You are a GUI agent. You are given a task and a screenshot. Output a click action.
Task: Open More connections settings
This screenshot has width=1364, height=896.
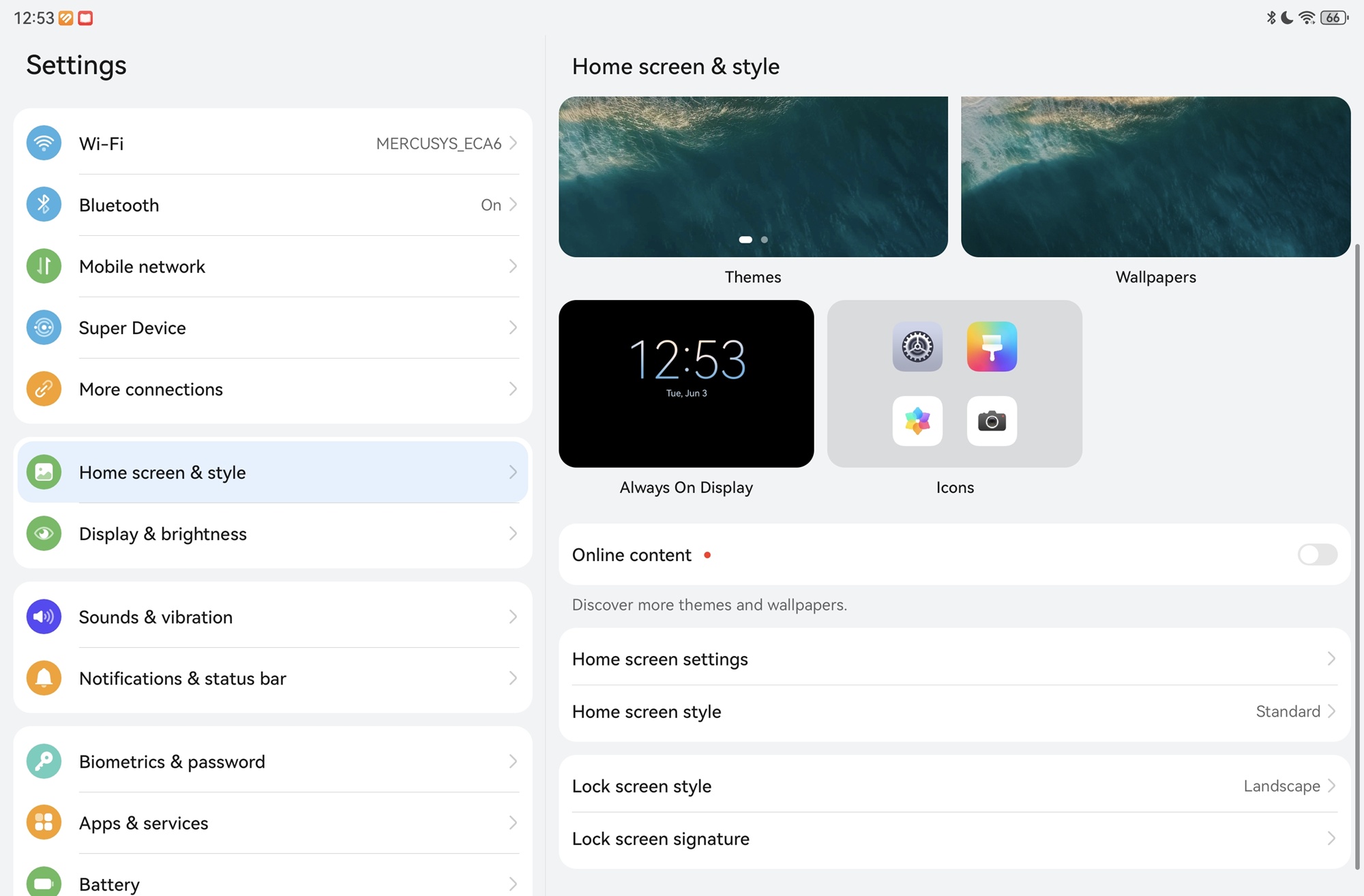[x=273, y=389]
